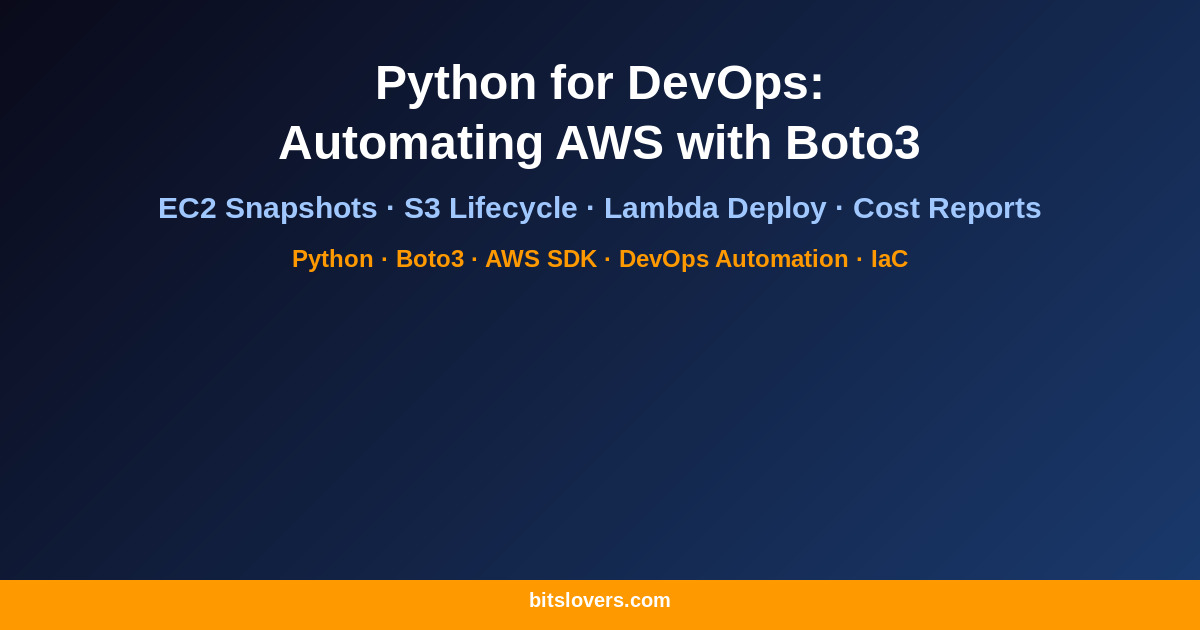Click the IaC keyword tag
The width and height of the screenshot is (1200, 630).
891,259
